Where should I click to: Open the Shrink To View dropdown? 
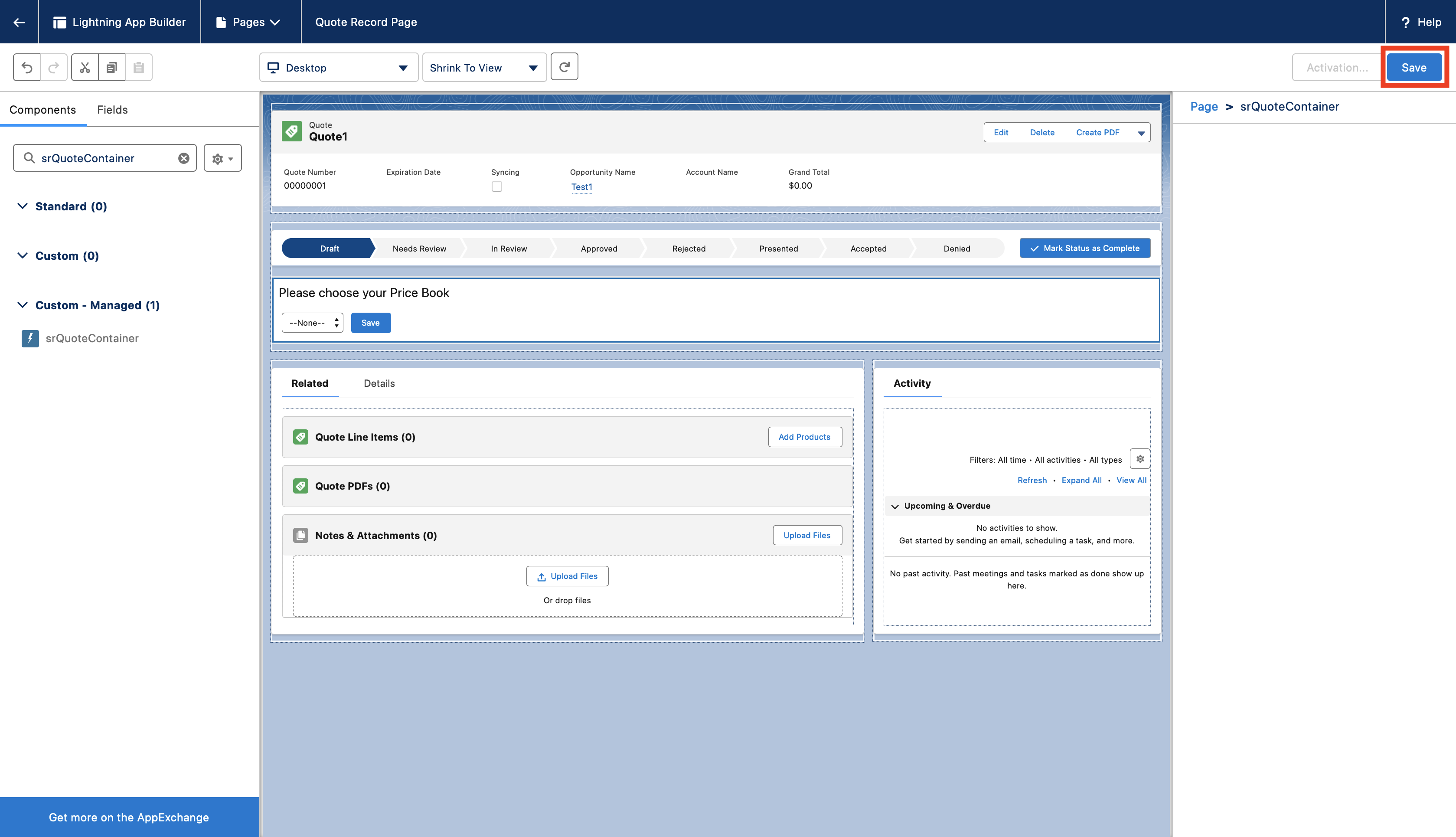[484, 67]
